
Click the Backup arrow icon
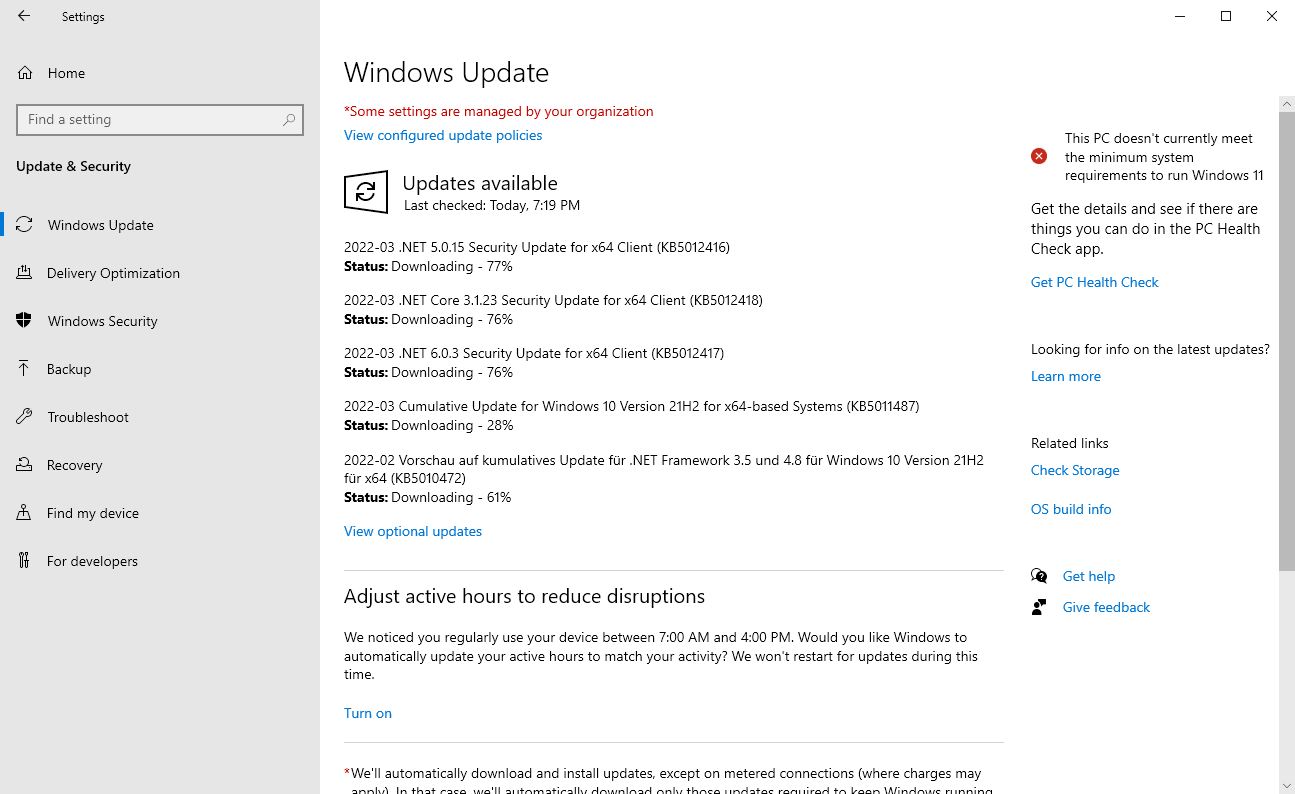point(24,369)
